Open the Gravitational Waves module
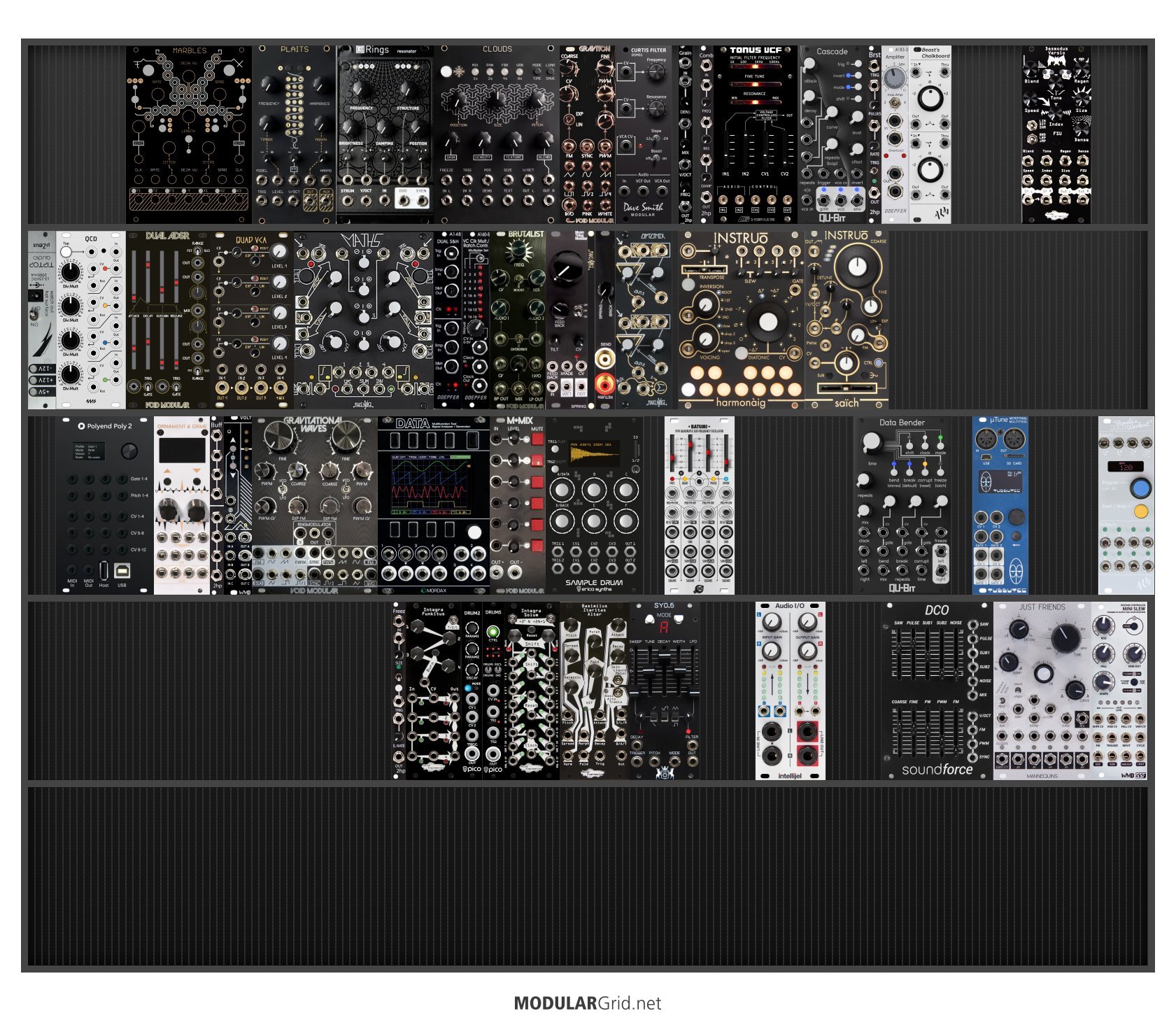 (x=315, y=506)
